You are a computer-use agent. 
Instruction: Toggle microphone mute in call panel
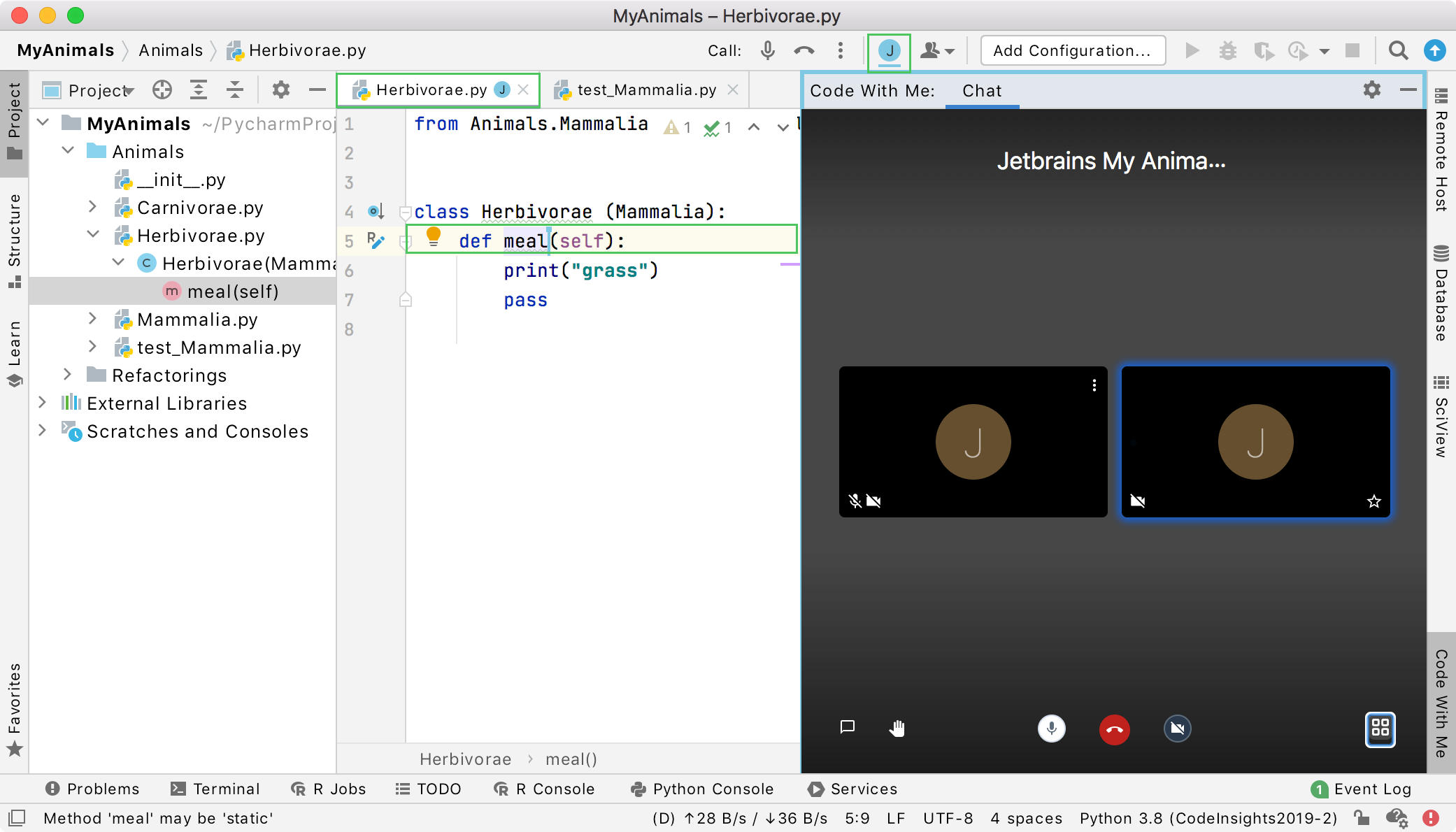[x=1052, y=729]
